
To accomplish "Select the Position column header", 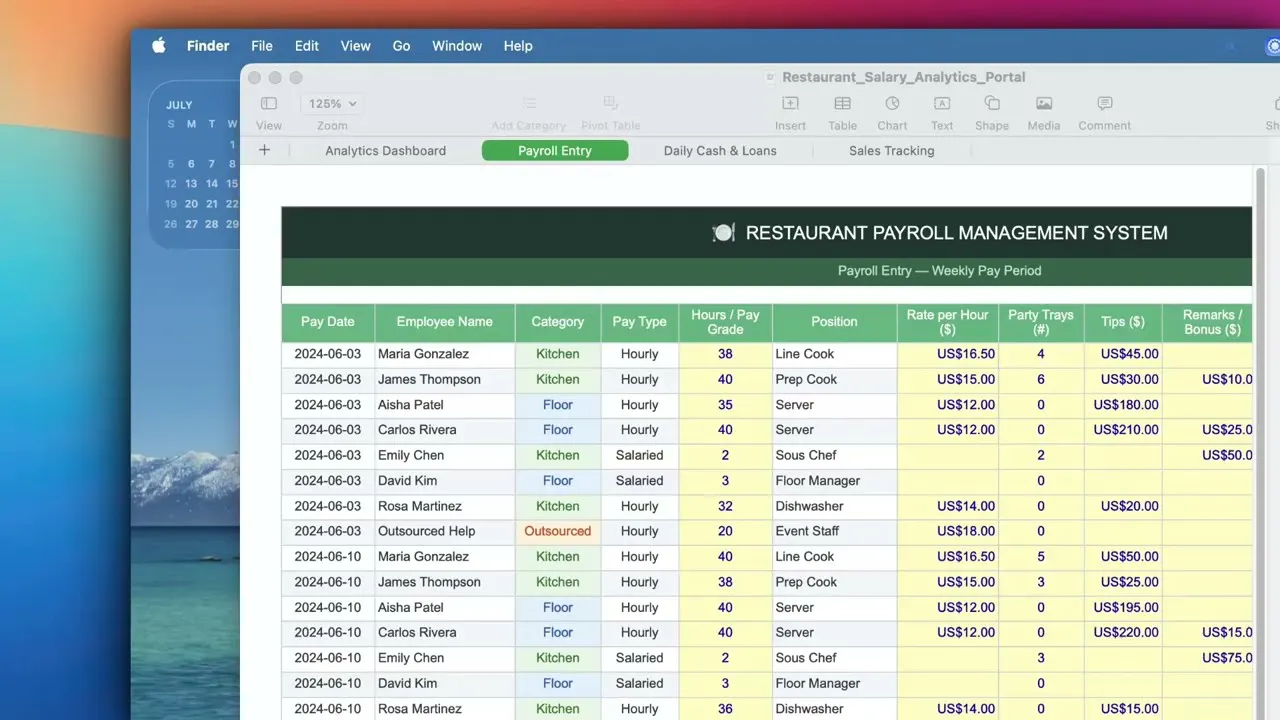I will tap(834, 322).
